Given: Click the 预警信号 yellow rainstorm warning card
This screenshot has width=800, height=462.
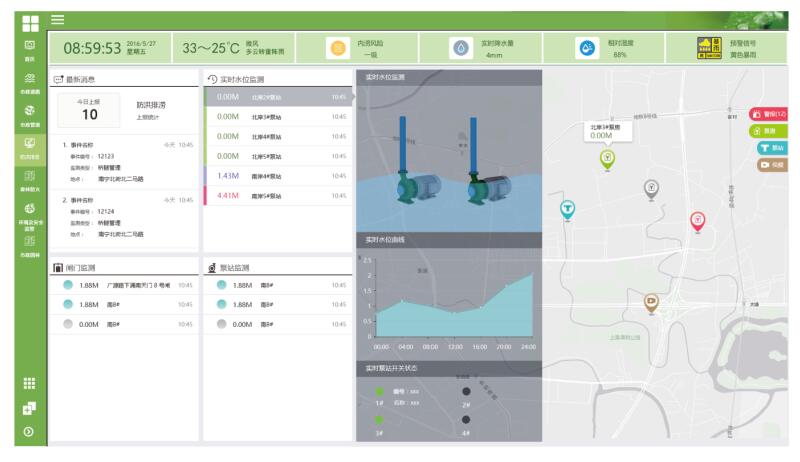Looking at the screenshot, I should point(733,48).
